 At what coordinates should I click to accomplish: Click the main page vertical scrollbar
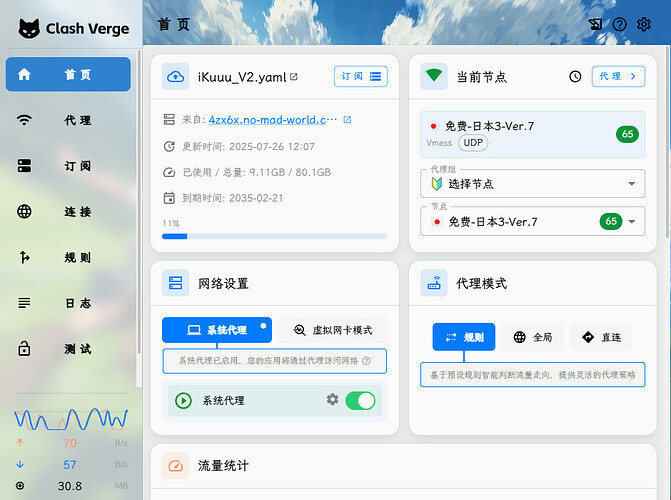668,141
